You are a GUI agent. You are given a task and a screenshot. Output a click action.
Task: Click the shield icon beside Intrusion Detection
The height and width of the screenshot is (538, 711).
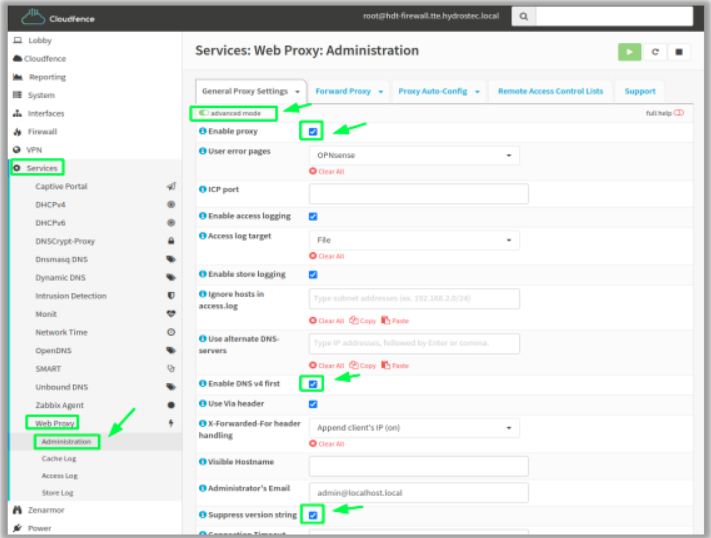point(171,295)
